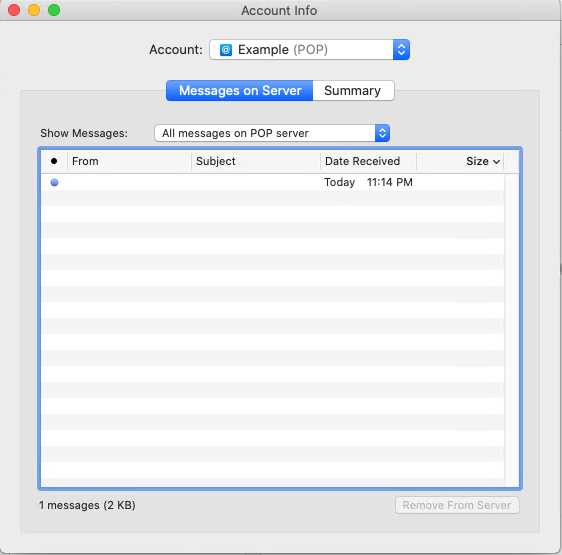Open the All messages on POP server dropdown
562x555 pixels.
coord(272,133)
